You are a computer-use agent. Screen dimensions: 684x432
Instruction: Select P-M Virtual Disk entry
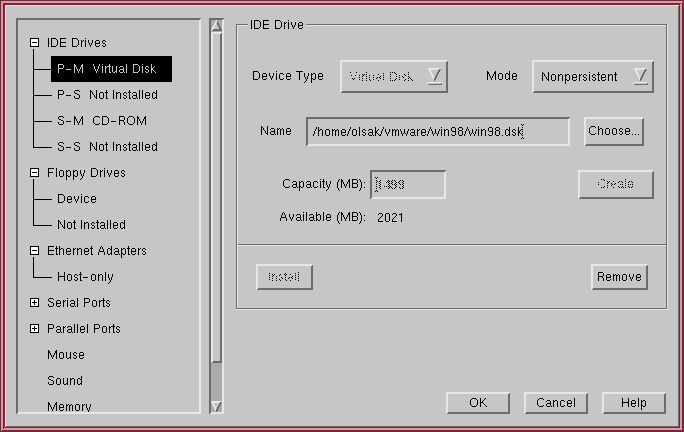(x=111, y=69)
